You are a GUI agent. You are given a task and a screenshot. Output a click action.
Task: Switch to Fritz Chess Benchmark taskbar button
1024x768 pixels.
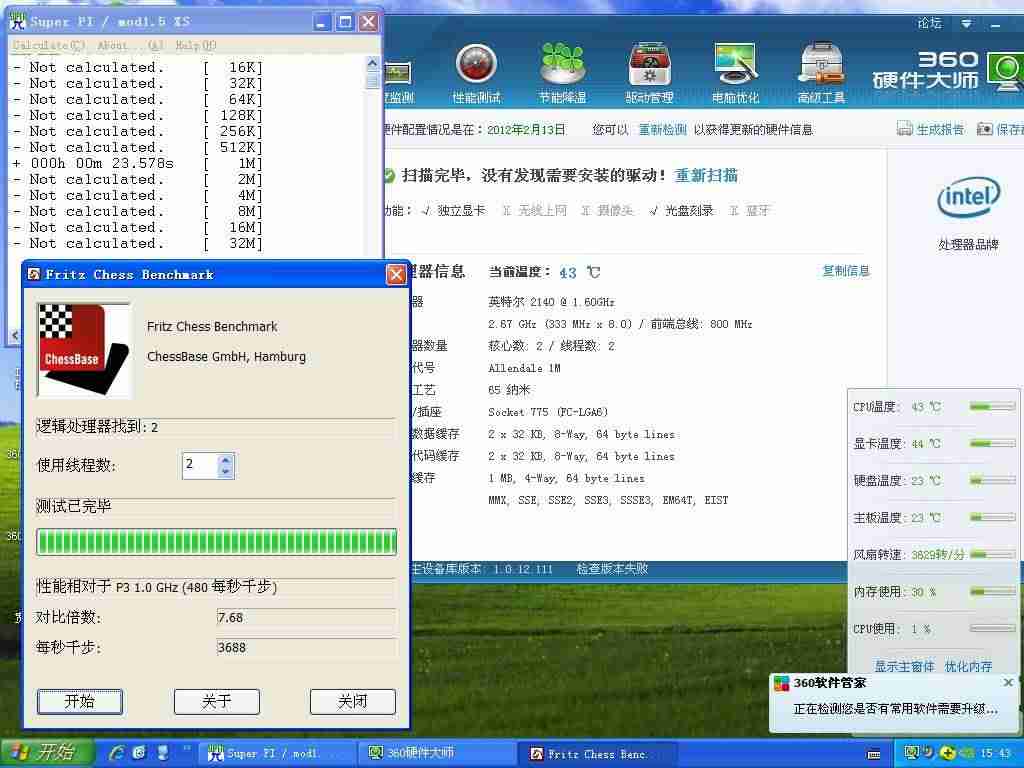click(x=596, y=754)
